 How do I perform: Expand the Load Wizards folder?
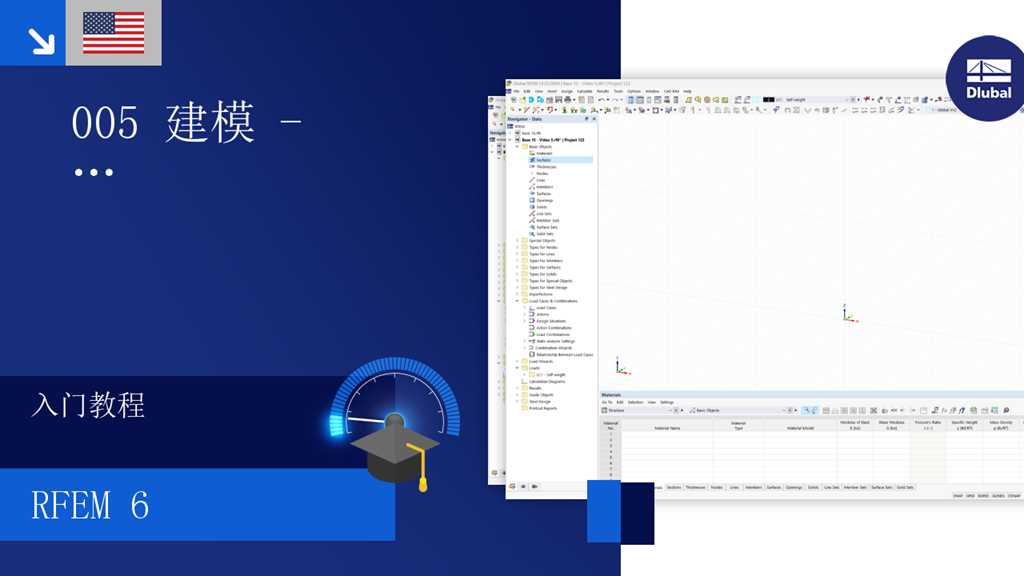pyautogui.click(x=517, y=361)
